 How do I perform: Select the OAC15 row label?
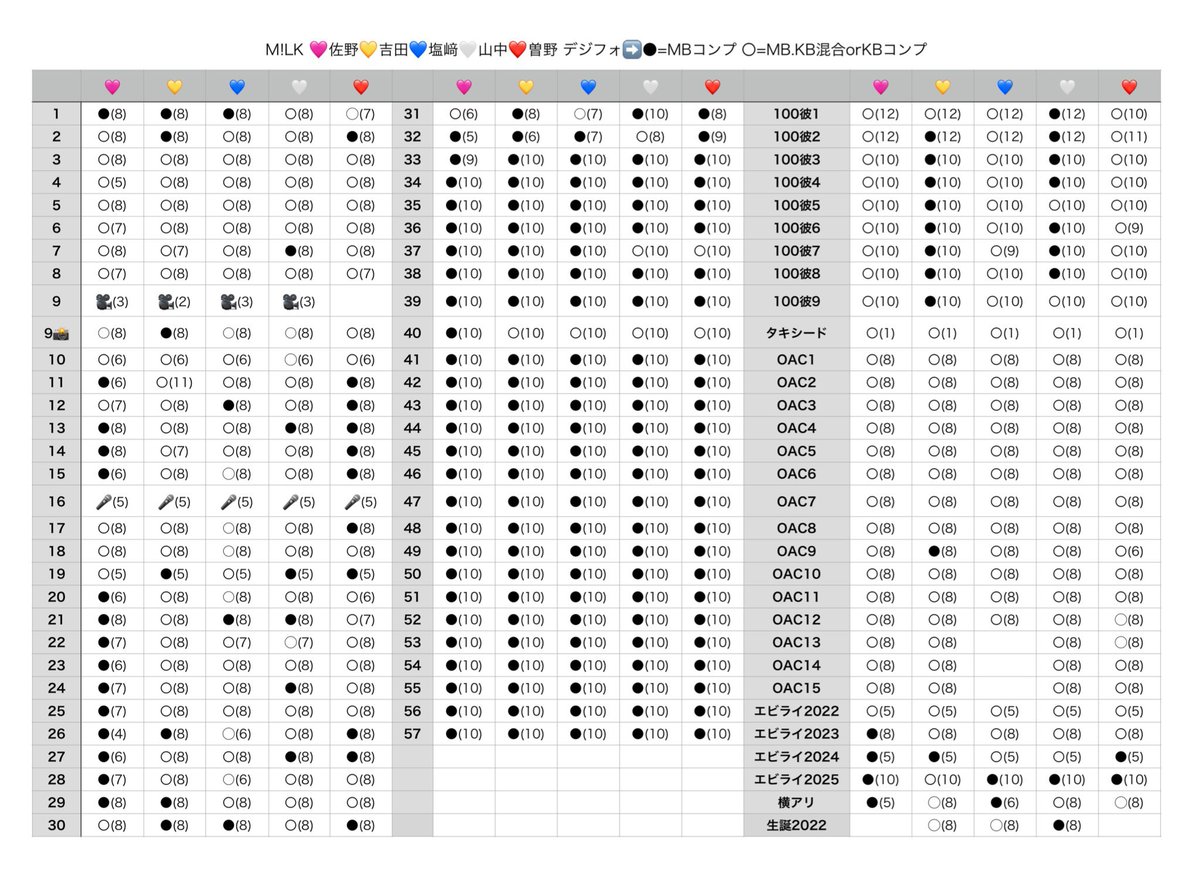click(x=797, y=687)
